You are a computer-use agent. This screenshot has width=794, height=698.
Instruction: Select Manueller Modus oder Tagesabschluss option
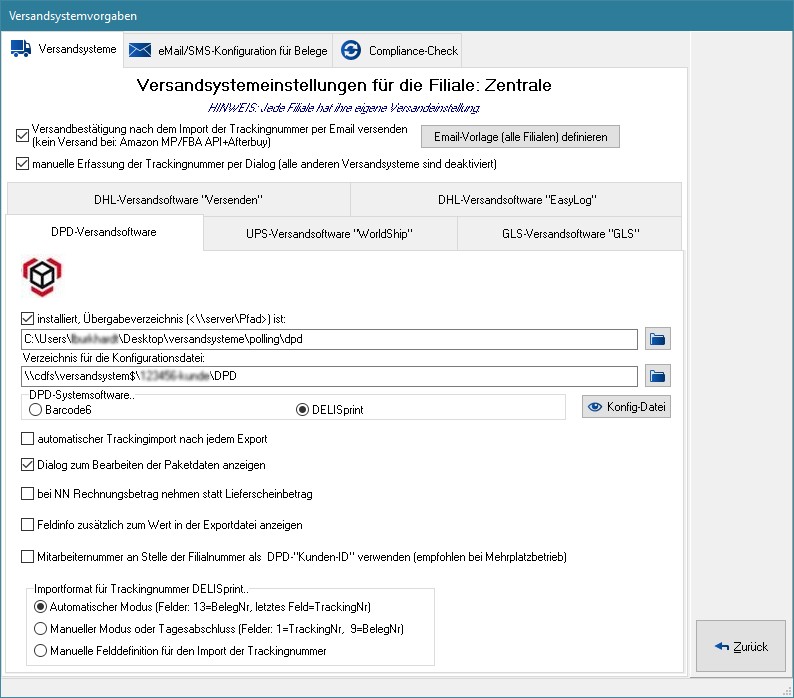[x=41, y=629]
